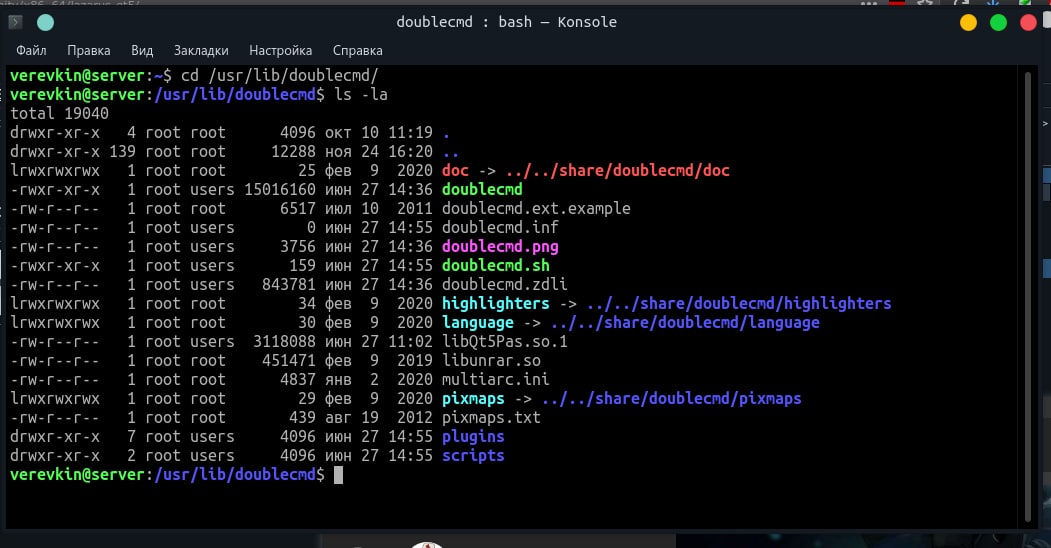Click the green 'doublecmd.sh' file name

pos(495,265)
